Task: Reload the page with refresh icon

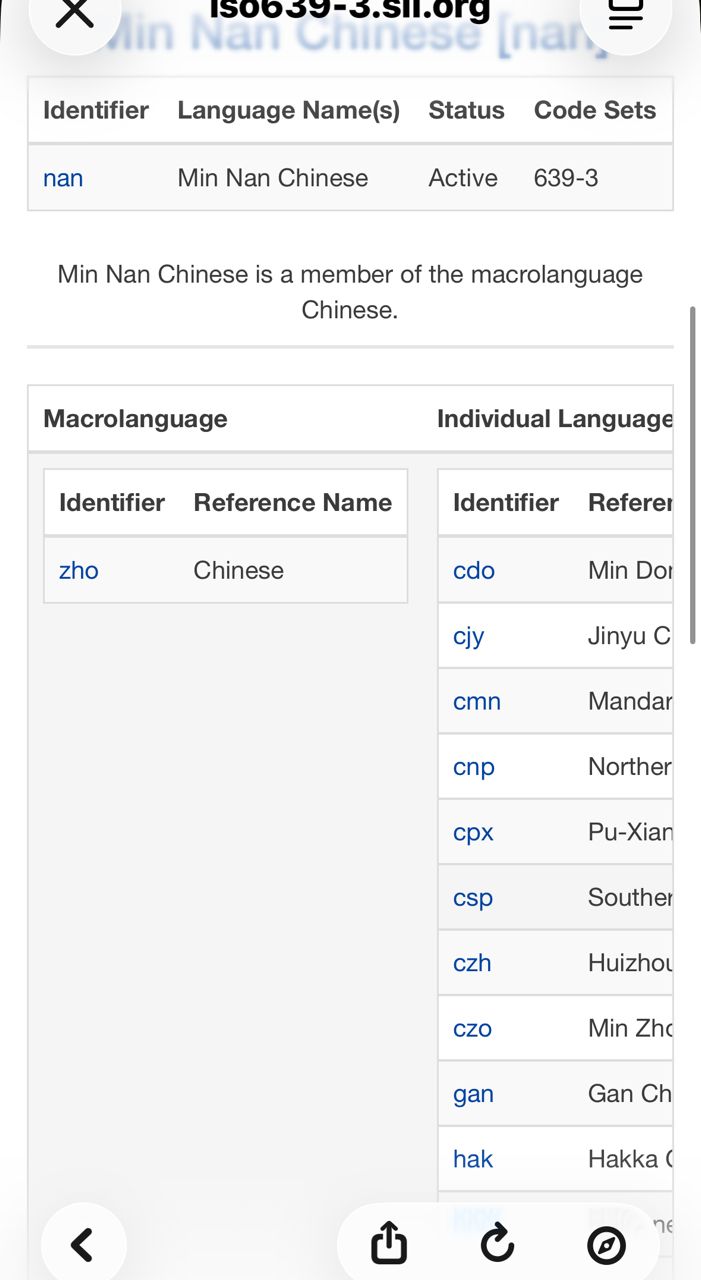Action: [497, 1245]
